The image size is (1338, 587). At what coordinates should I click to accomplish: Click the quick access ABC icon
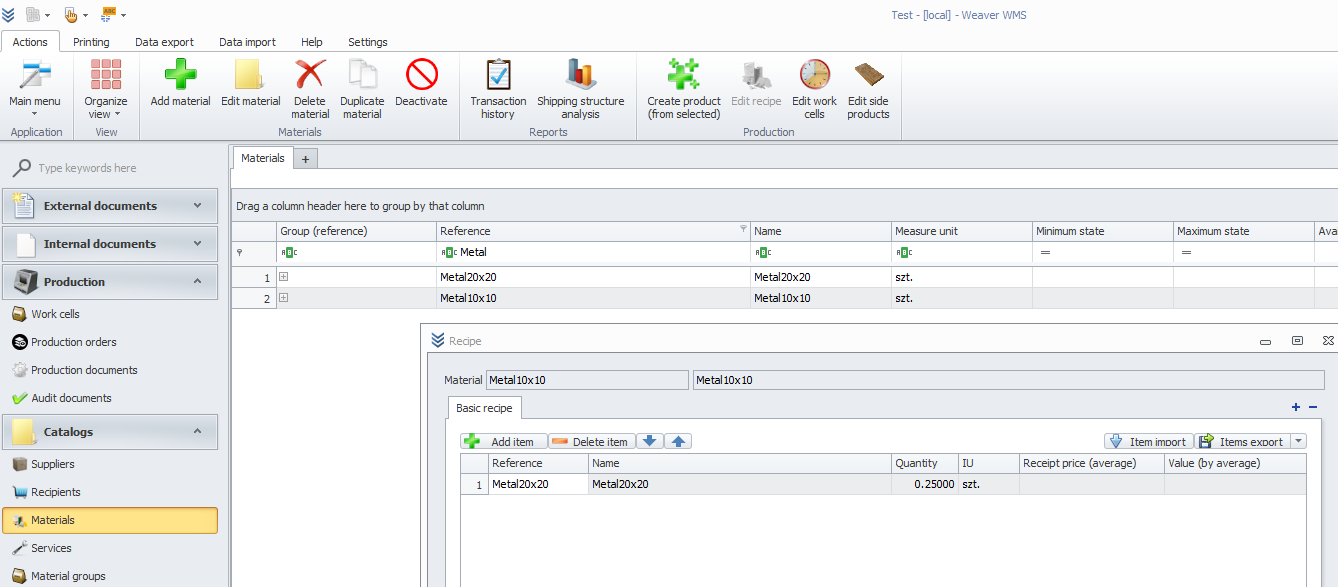point(109,15)
